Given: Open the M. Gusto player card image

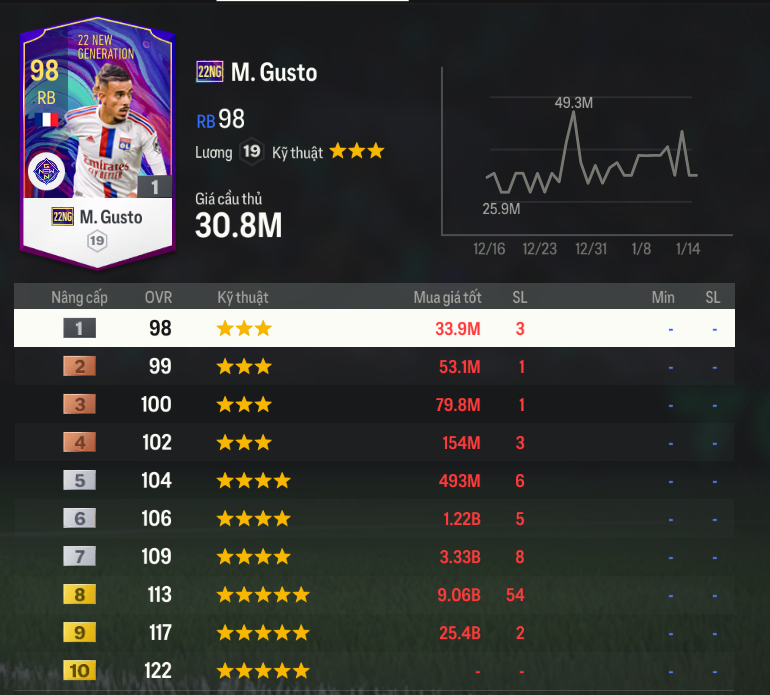Looking at the screenshot, I should point(97,143).
